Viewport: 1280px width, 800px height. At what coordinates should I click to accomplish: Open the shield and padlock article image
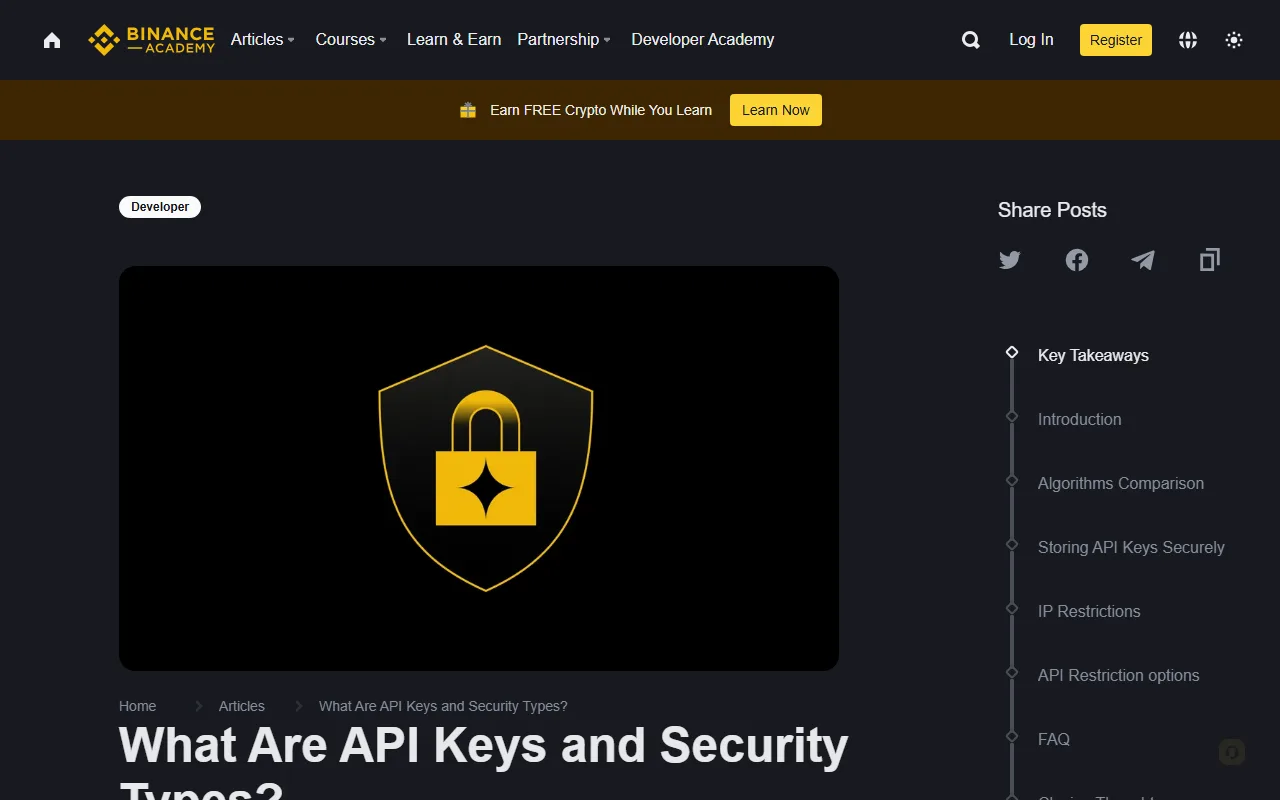click(479, 468)
